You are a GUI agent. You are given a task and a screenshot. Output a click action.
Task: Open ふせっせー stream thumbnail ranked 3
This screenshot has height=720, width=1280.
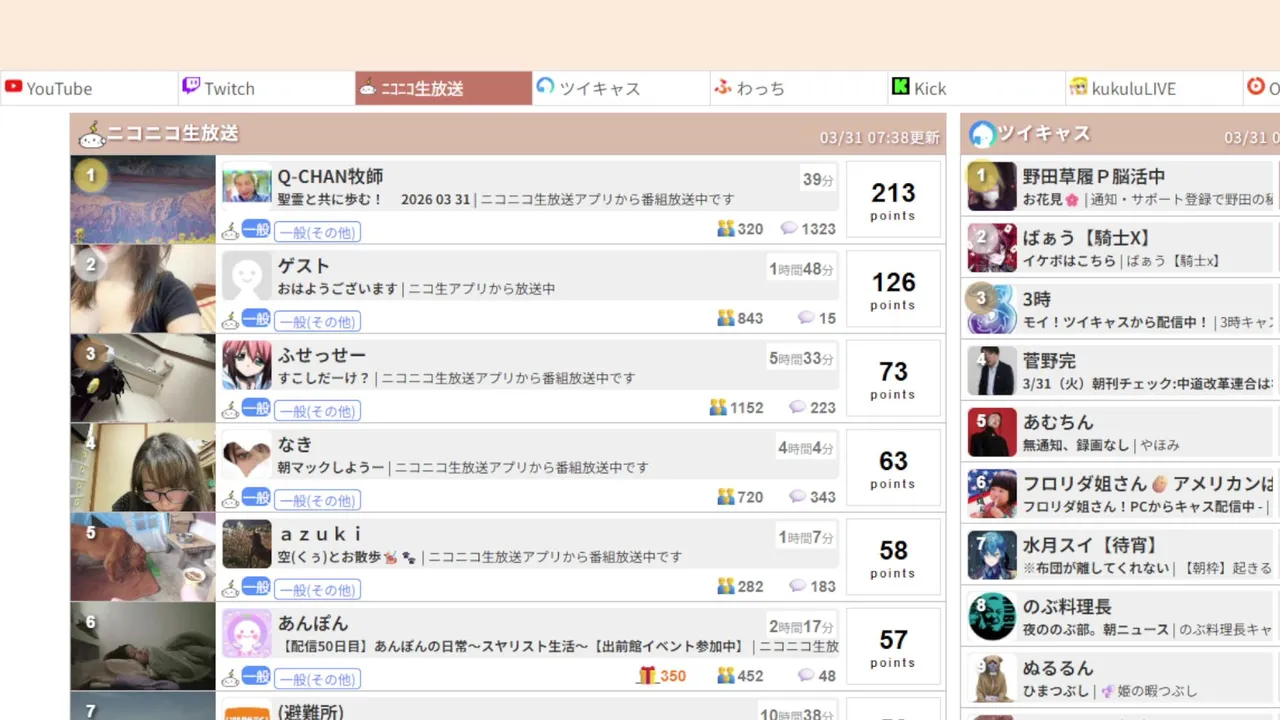[143, 378]
